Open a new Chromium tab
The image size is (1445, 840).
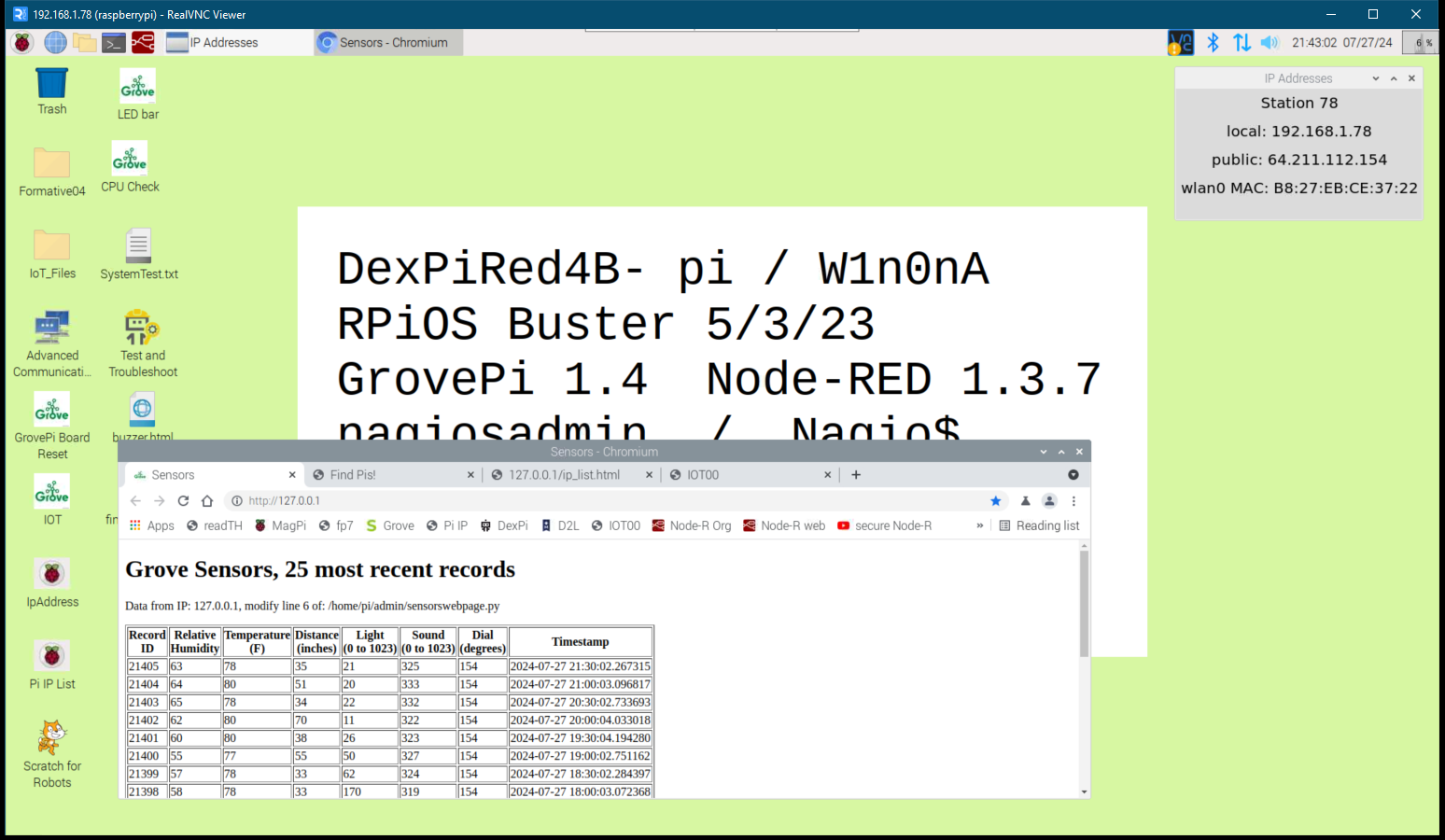[856, 475]
